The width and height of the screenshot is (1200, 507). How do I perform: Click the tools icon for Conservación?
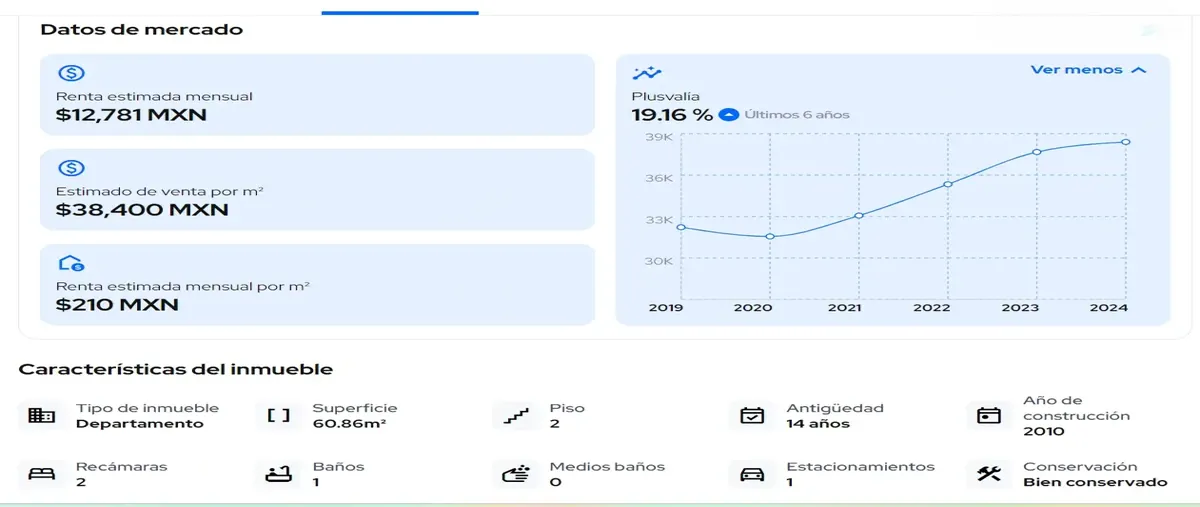pos(989,474)
